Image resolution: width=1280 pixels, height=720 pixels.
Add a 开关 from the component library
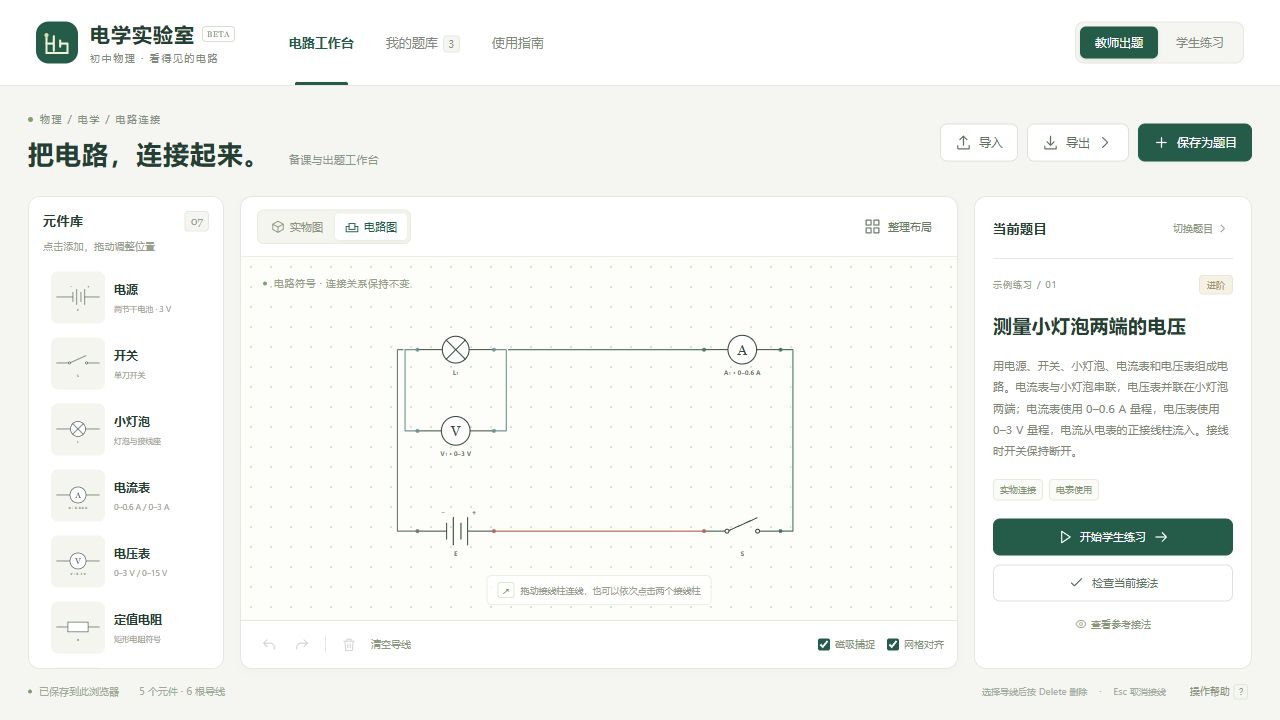(126, 364)
